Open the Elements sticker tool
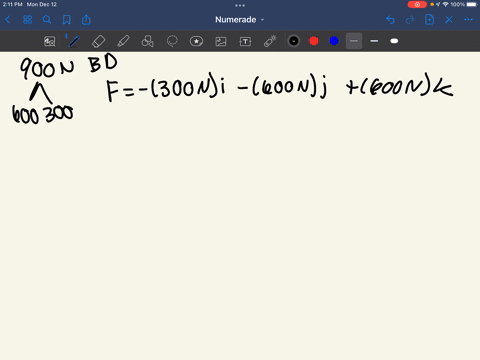The height and width of the screenshot is (360, 480). (x=196, y=41)
